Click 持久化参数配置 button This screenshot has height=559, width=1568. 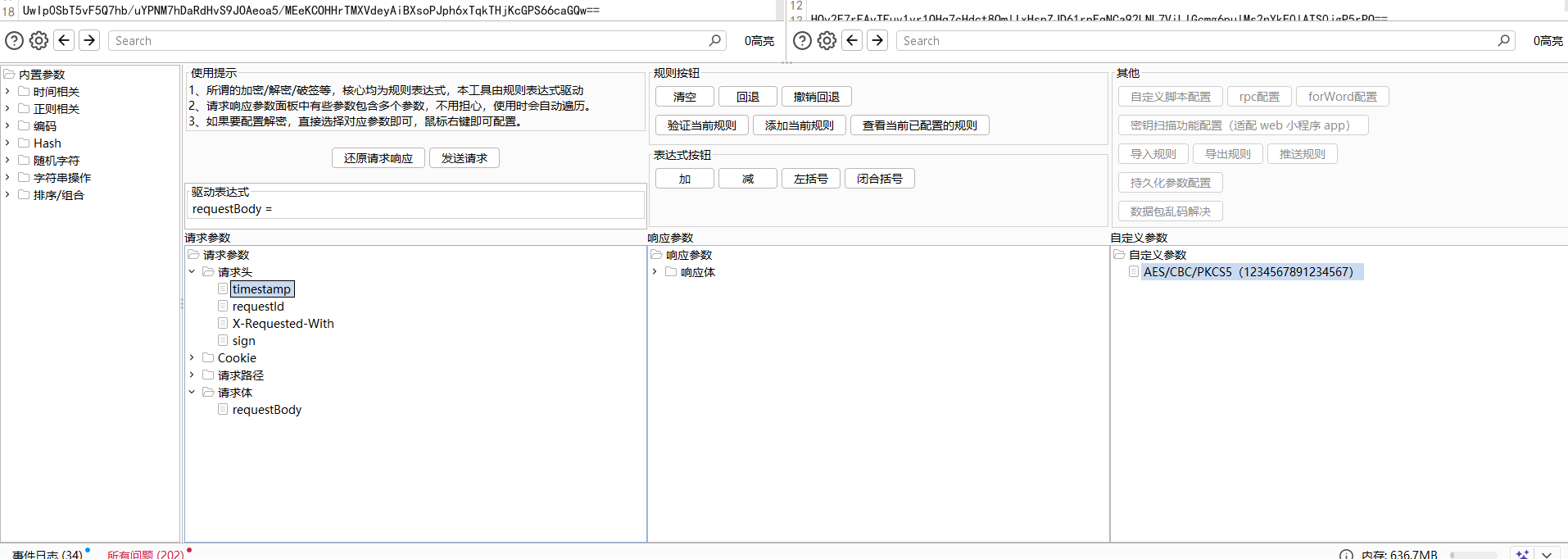click(x=1171, y=183)
